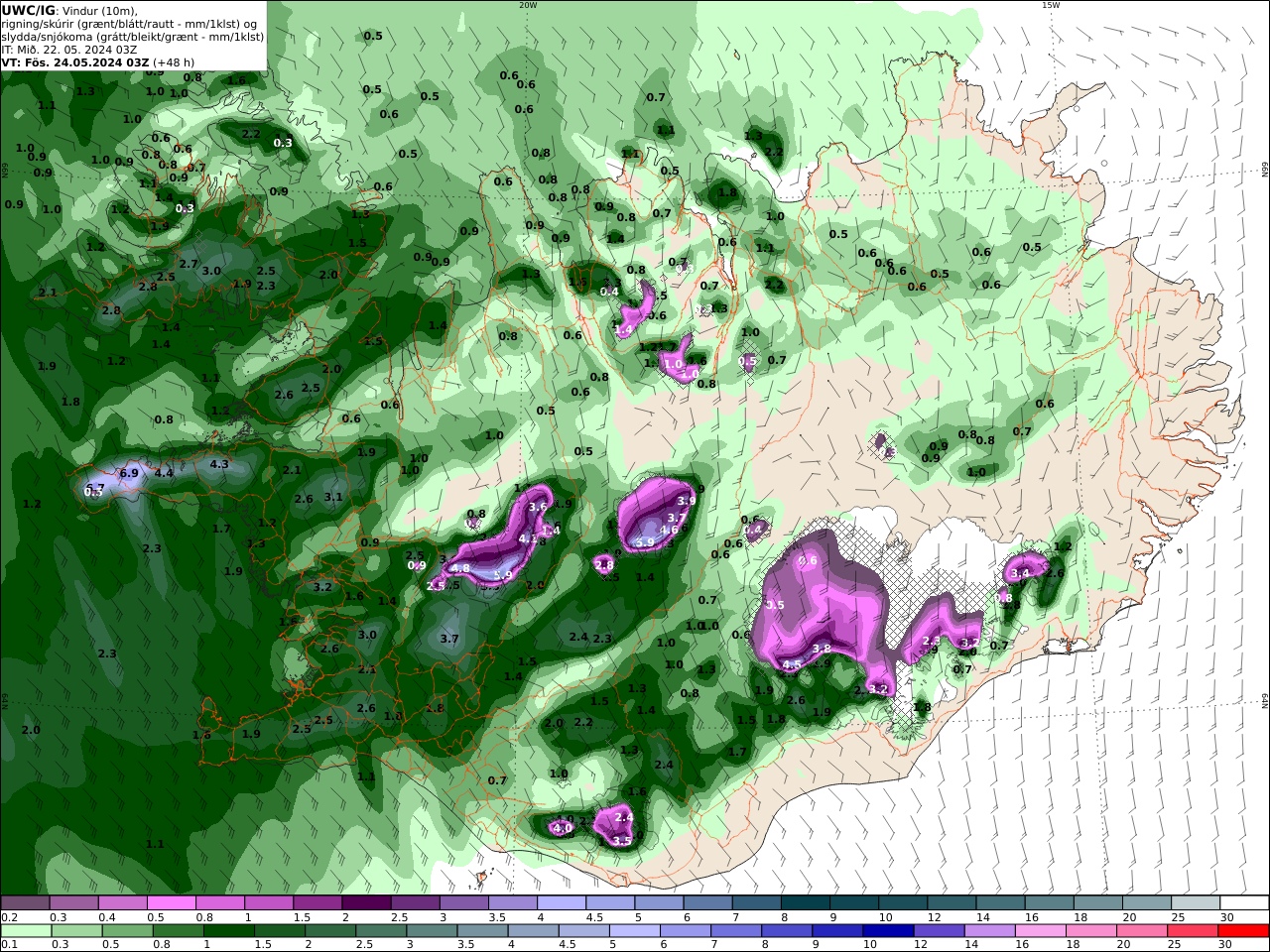Pick the white 30 mm snow legend swatch
This screenshot has height=952, width=1270.
(1243, 903)
